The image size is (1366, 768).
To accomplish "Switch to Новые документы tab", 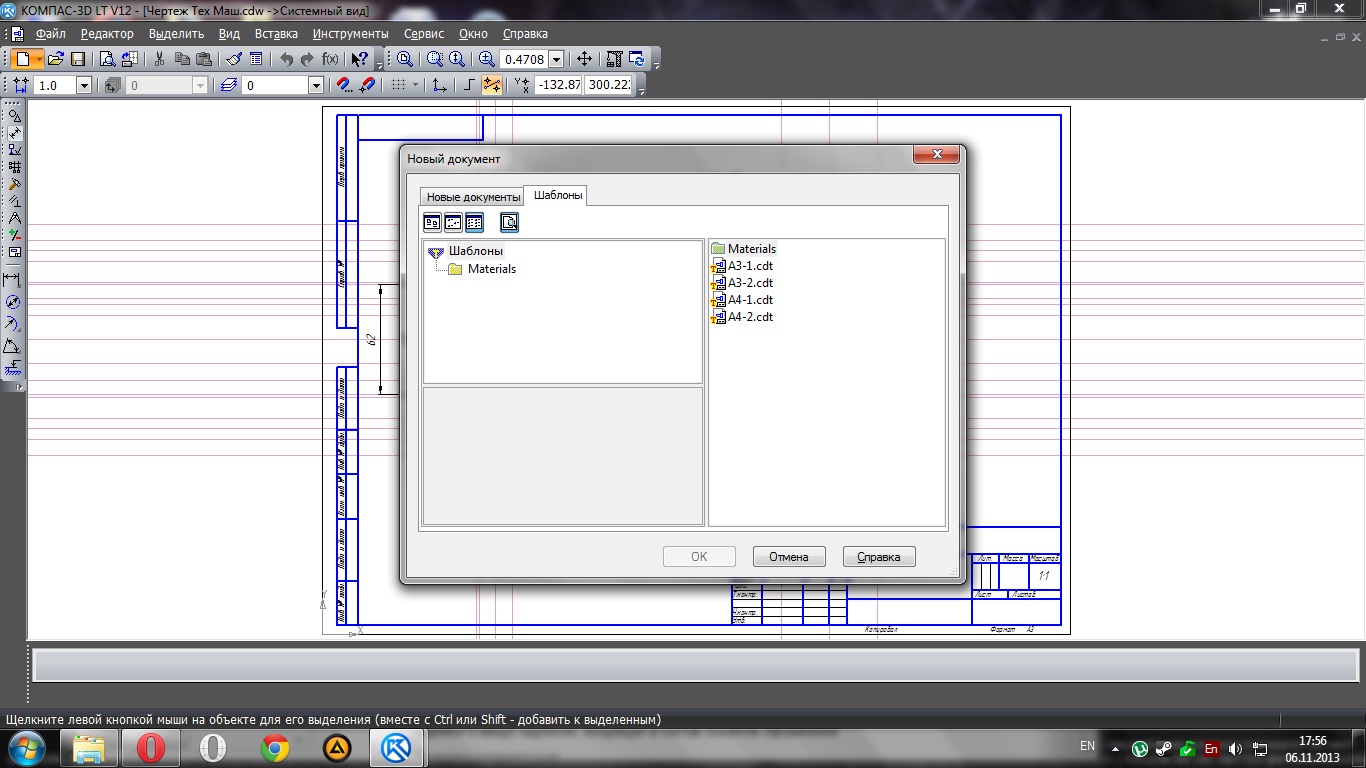I will (473, 197).
